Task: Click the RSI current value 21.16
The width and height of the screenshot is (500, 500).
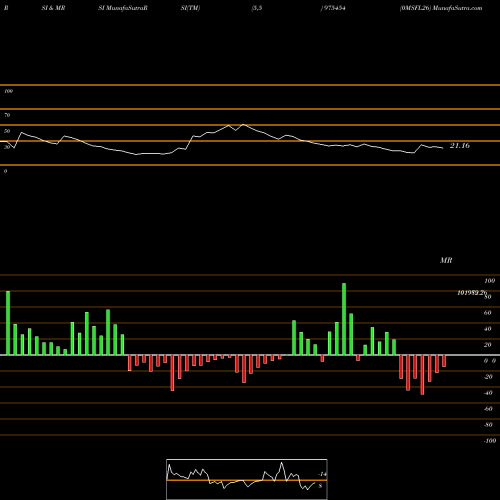Action: tap(460, 146)
